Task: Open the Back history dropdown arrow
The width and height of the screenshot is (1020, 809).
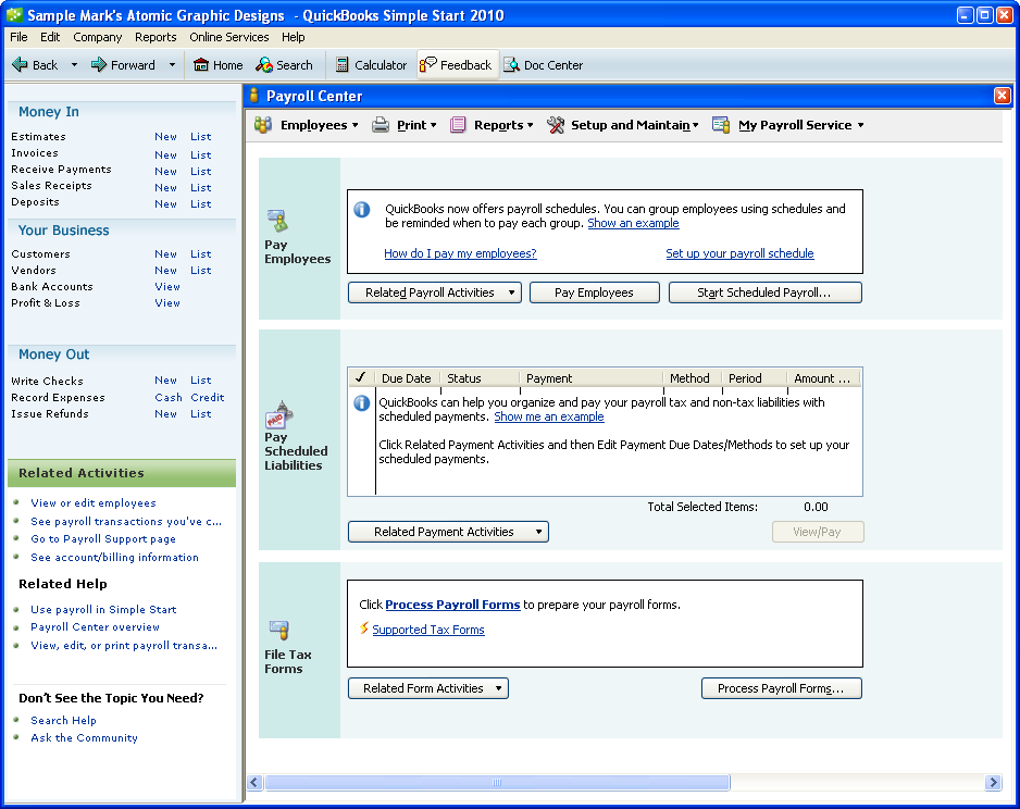Action: pos(74,64)
